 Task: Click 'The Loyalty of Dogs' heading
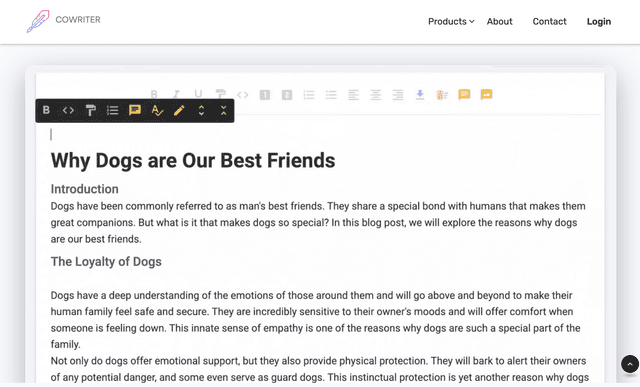pyautogui.click(x=106, y=262)
